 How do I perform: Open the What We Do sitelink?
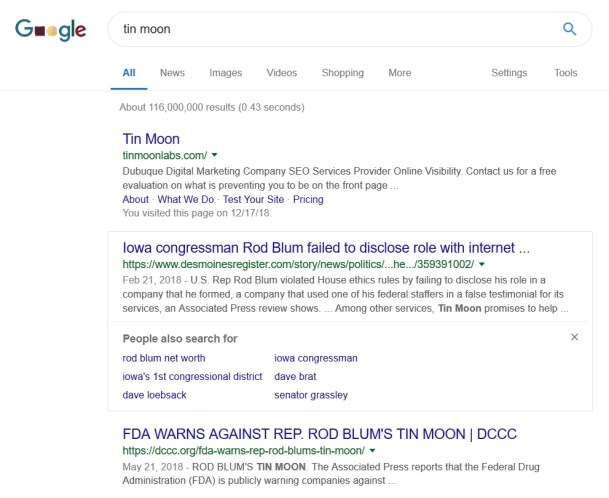coord(186,199)
